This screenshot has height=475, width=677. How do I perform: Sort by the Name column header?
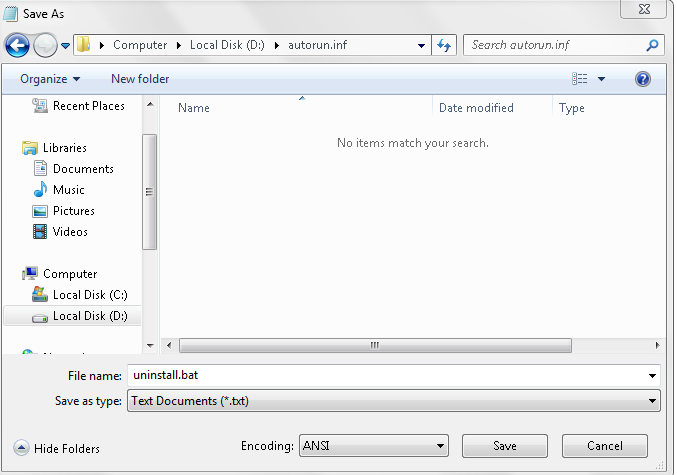tap(193, 108)
